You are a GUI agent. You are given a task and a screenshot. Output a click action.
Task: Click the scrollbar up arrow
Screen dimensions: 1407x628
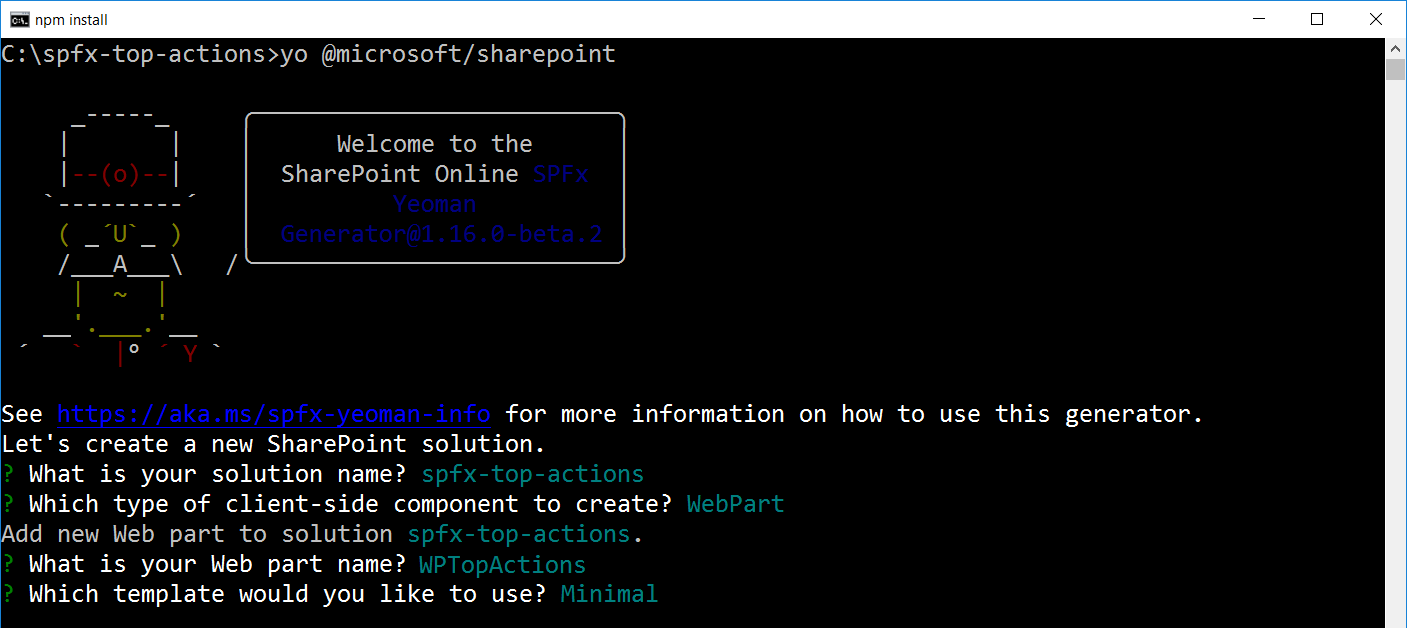click(1395, 48)
